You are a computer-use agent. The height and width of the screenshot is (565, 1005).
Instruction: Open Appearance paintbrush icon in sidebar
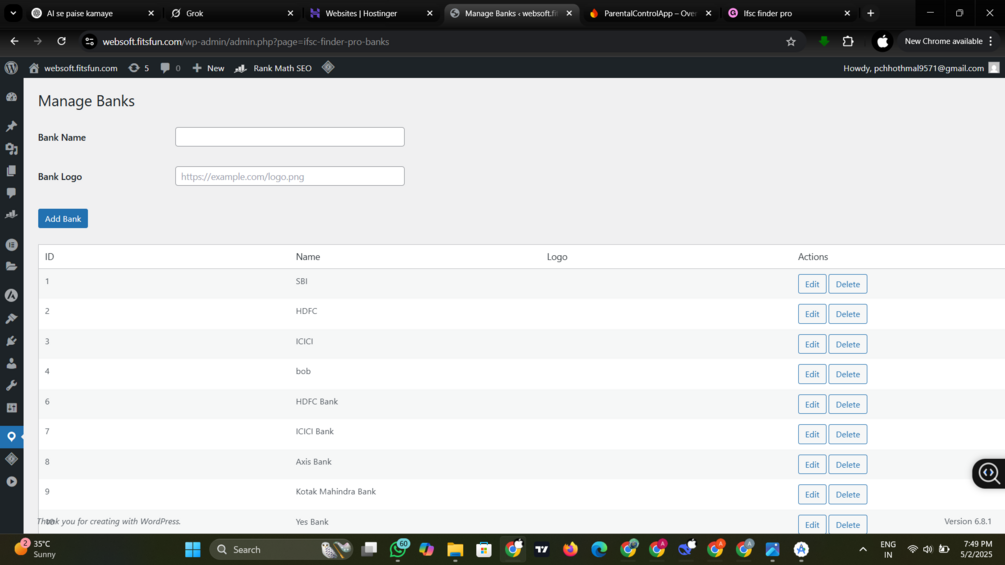click(12, 318)
